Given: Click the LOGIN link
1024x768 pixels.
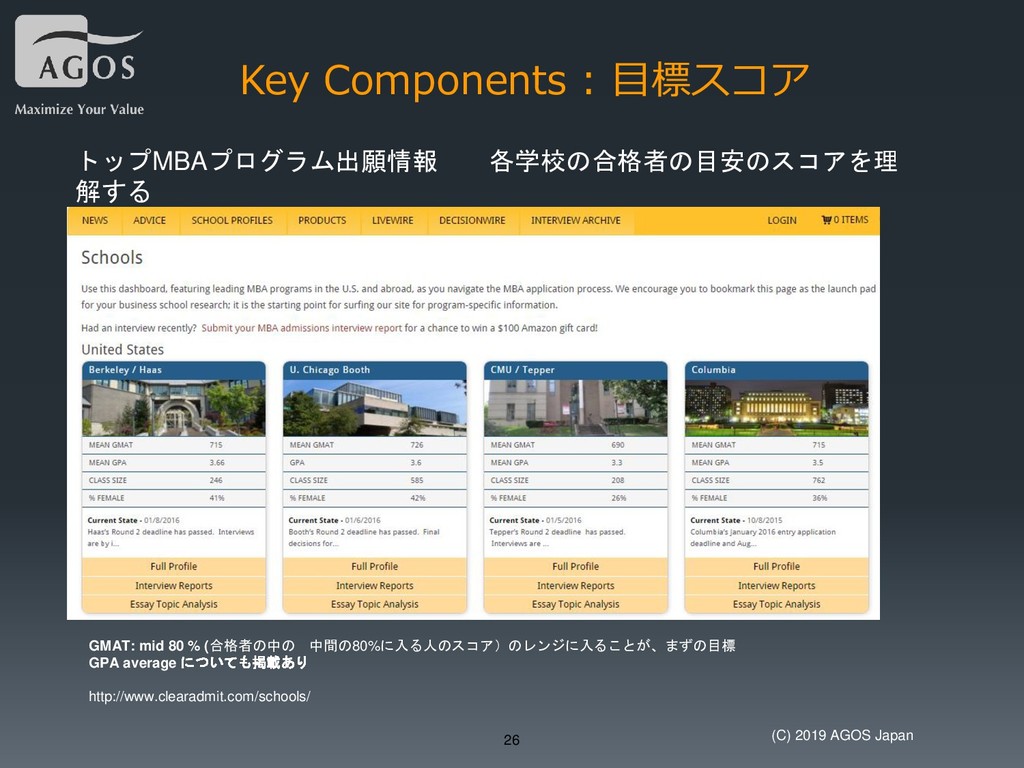Looking at the screenshot, I should [x=782, y=221].
